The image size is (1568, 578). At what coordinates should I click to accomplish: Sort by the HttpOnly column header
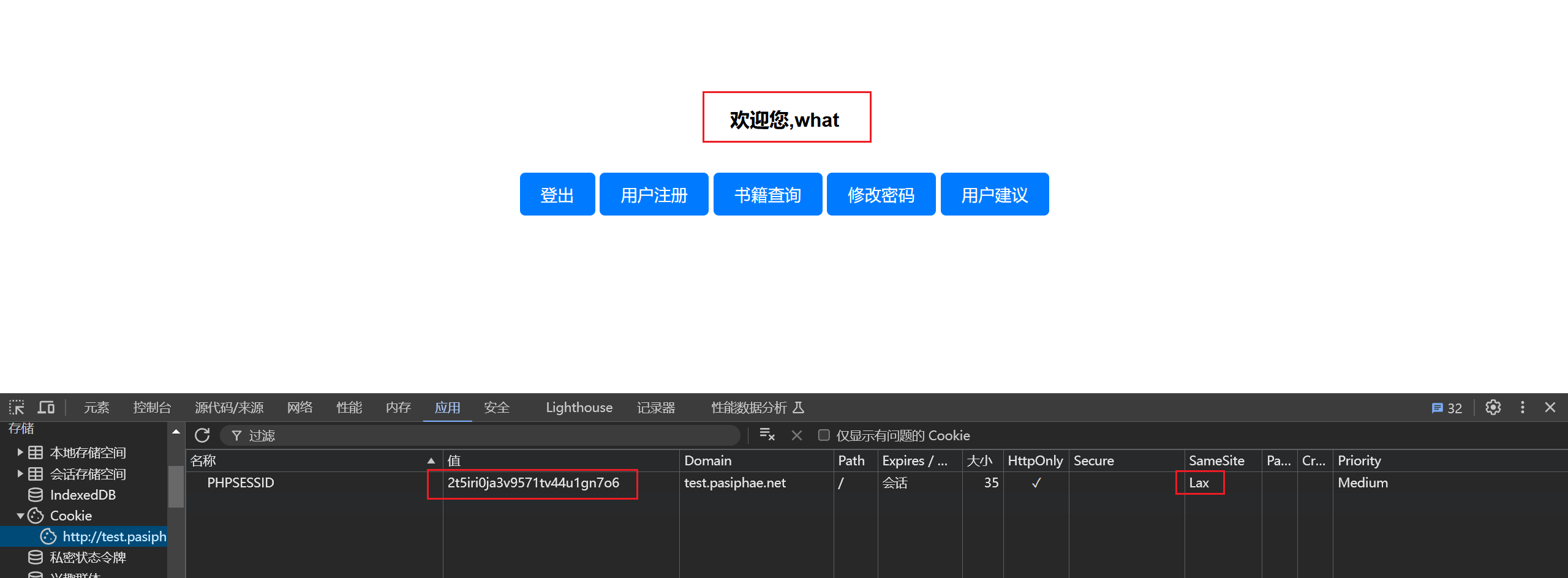click(x=1035, y=460)
